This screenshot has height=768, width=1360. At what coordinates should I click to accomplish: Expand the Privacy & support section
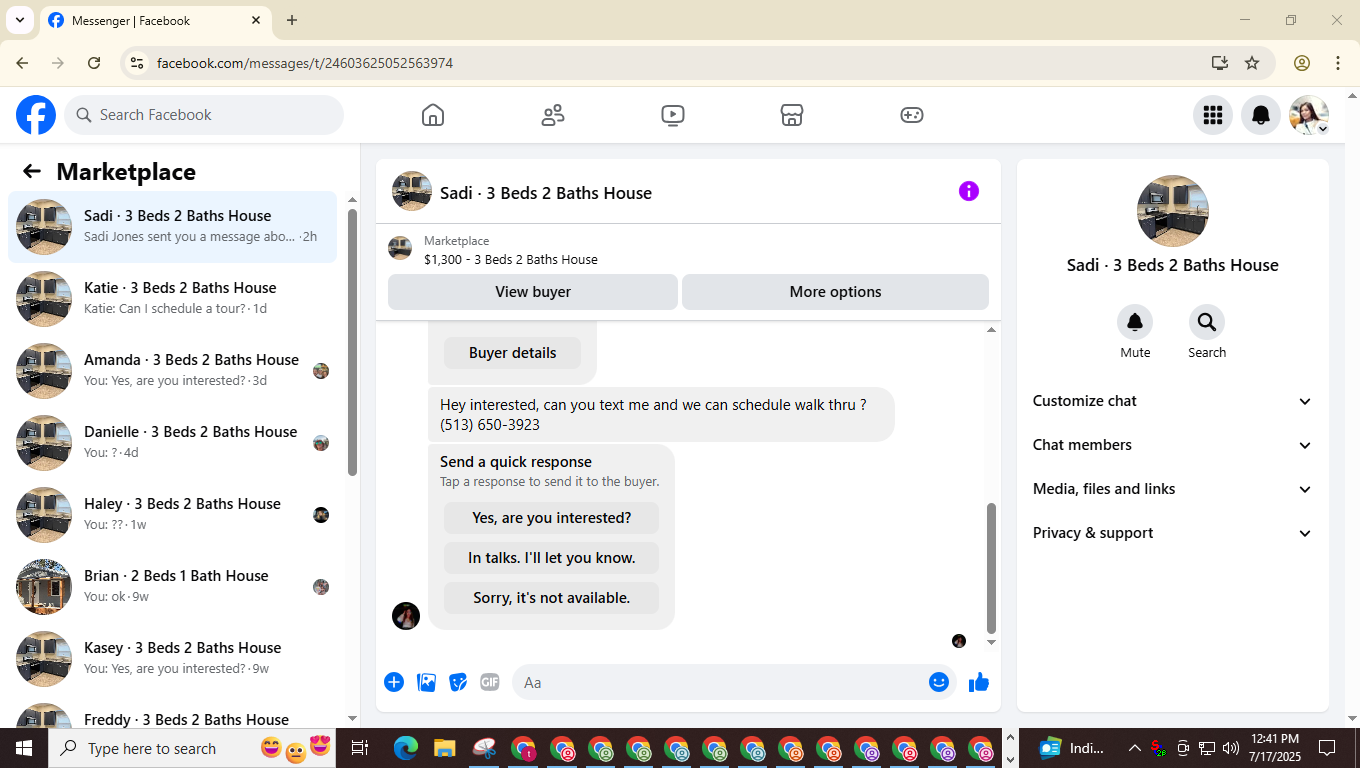1172,533
